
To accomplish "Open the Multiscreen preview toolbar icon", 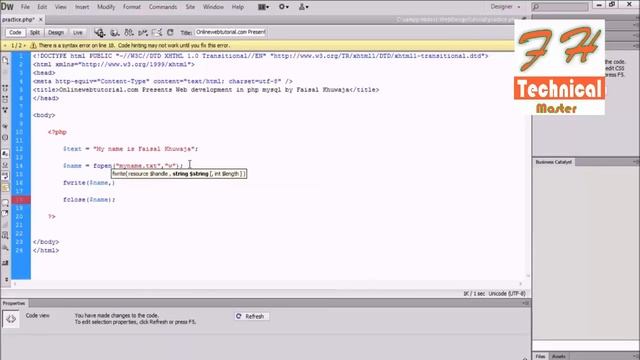I will coord(100,32).
